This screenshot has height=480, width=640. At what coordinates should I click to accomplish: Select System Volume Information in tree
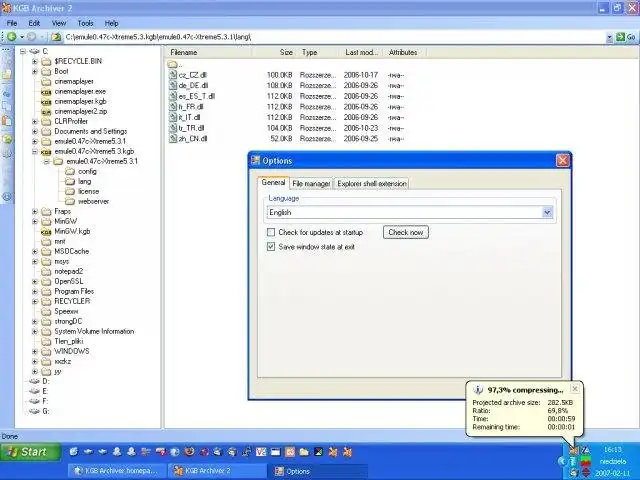94,331
